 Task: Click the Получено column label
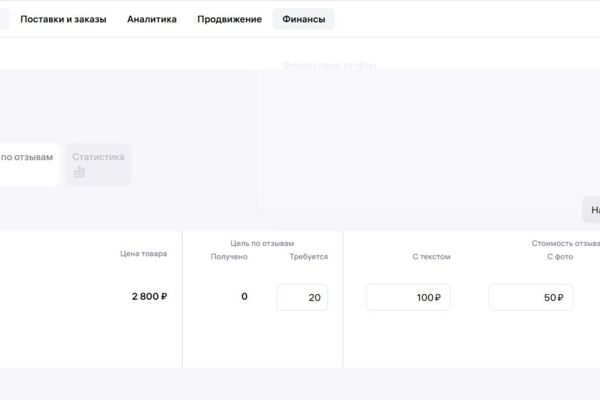pyautogui.click(x=229, y=256)
